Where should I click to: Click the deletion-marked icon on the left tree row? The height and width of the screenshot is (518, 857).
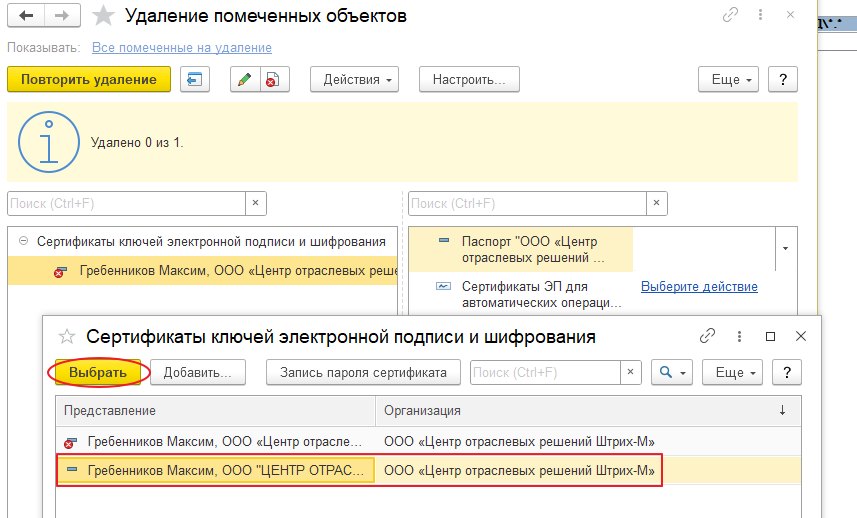(x=60, y=272)
